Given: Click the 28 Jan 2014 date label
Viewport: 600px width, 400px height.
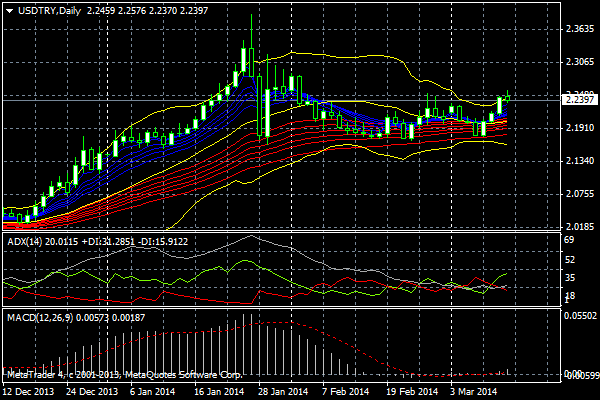Looking at the screenshot, I should [x=283, y=392].
